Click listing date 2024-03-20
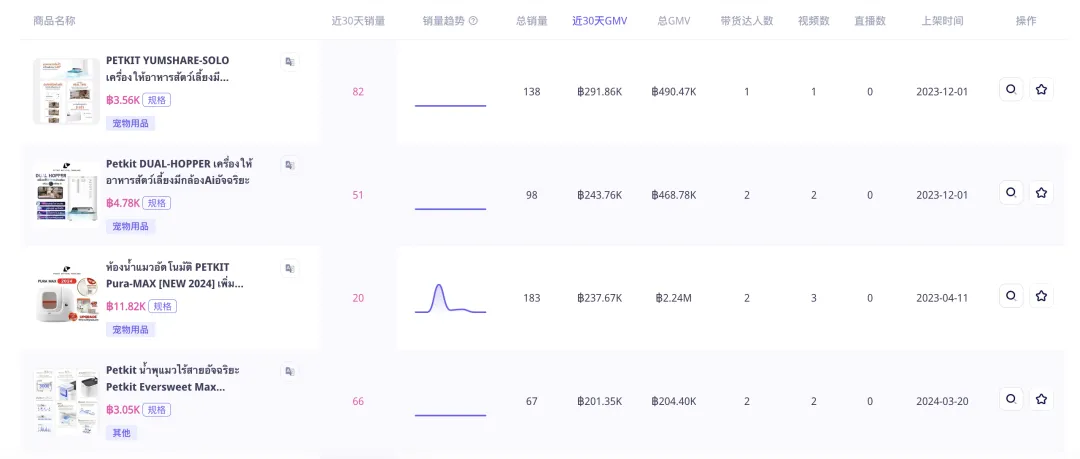Screen dimensions: 1080x459 (x=942, y=401)
